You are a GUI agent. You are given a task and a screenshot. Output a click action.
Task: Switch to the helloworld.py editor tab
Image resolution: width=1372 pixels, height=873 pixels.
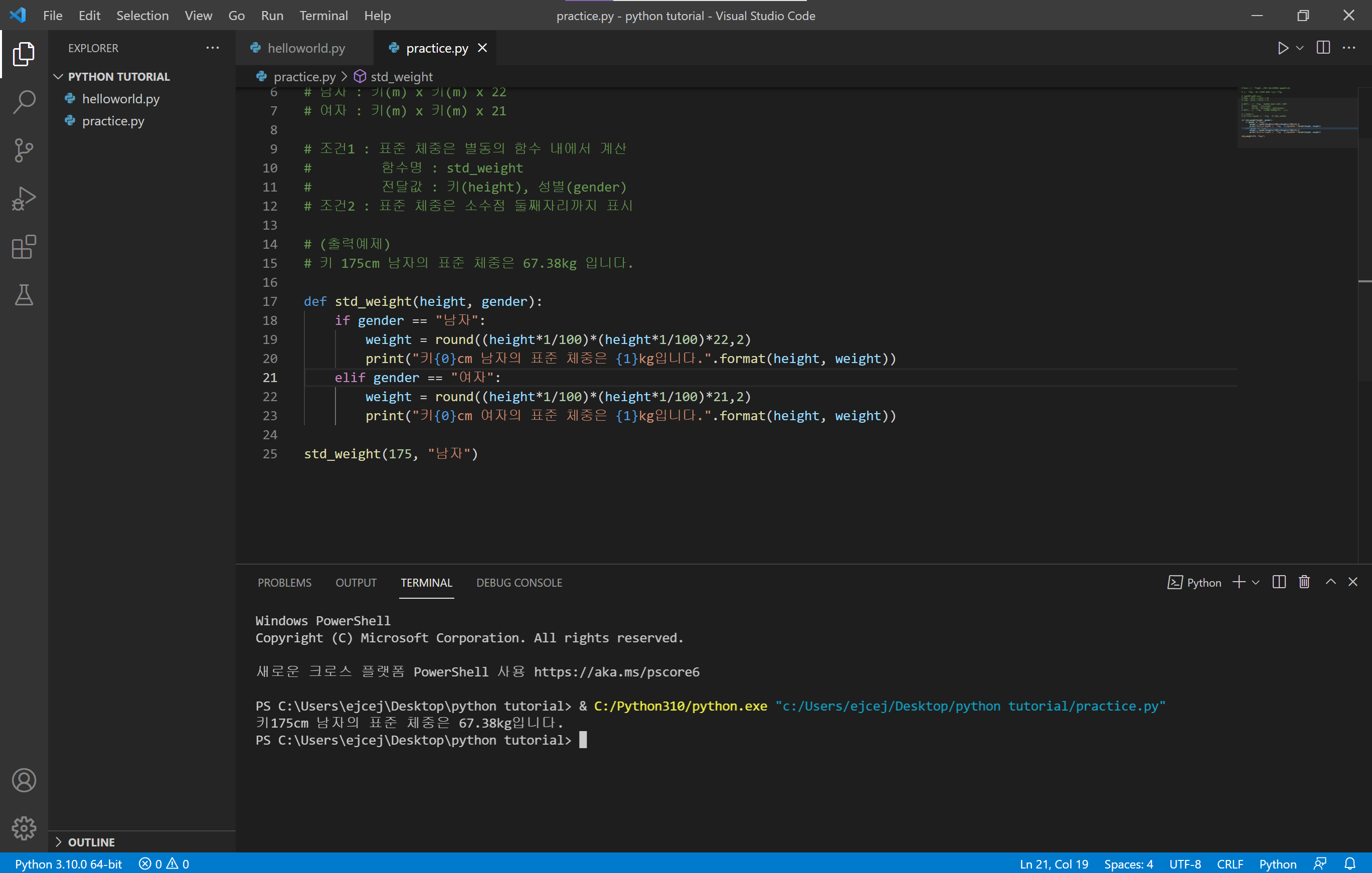click(305, 48)
